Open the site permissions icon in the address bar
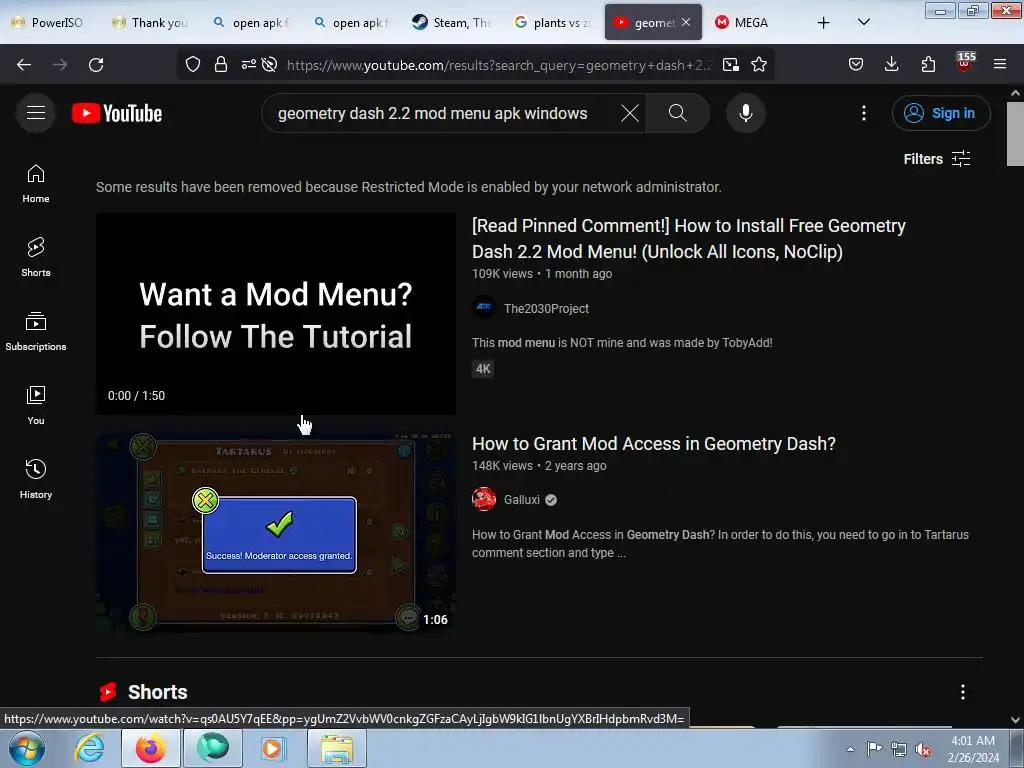 249,65
